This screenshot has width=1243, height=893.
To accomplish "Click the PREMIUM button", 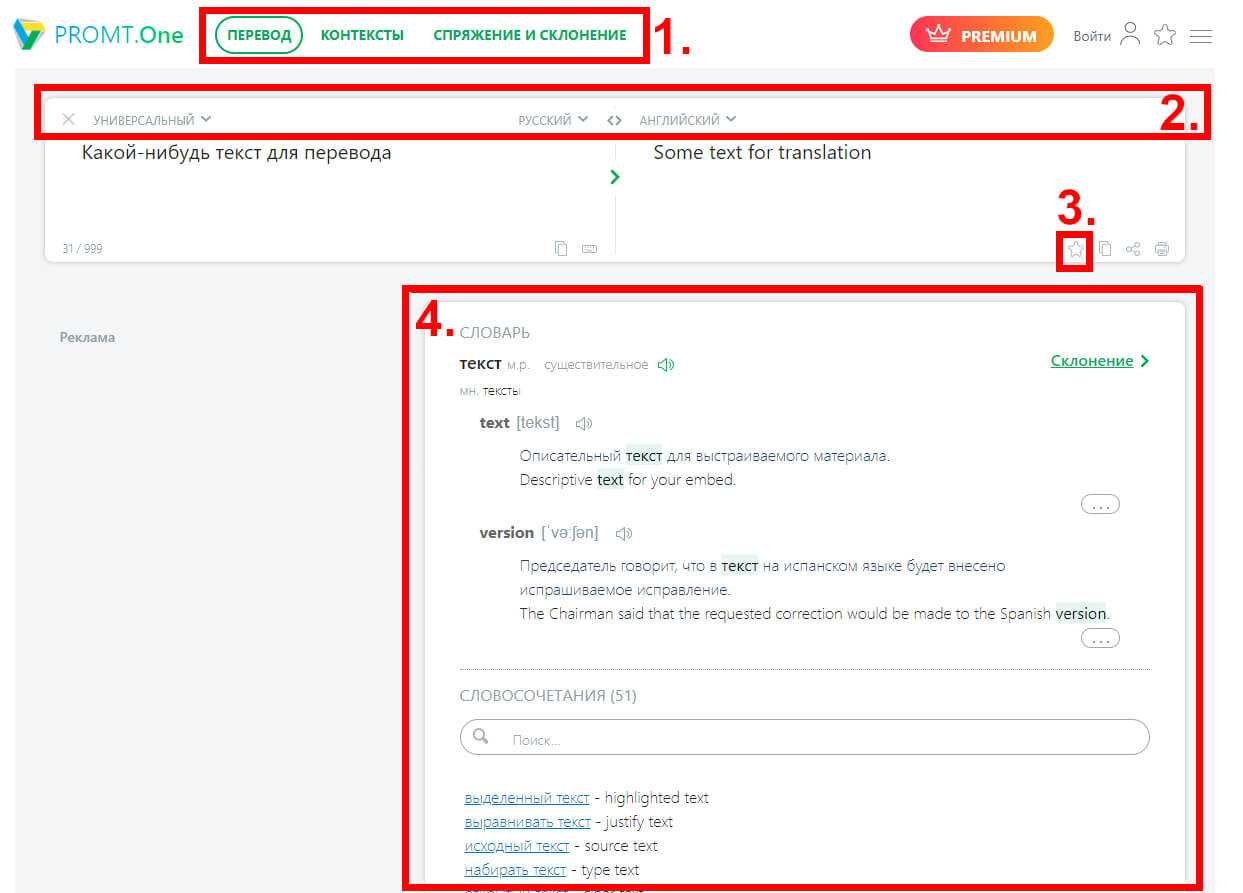I will click(x=981, y=35).
